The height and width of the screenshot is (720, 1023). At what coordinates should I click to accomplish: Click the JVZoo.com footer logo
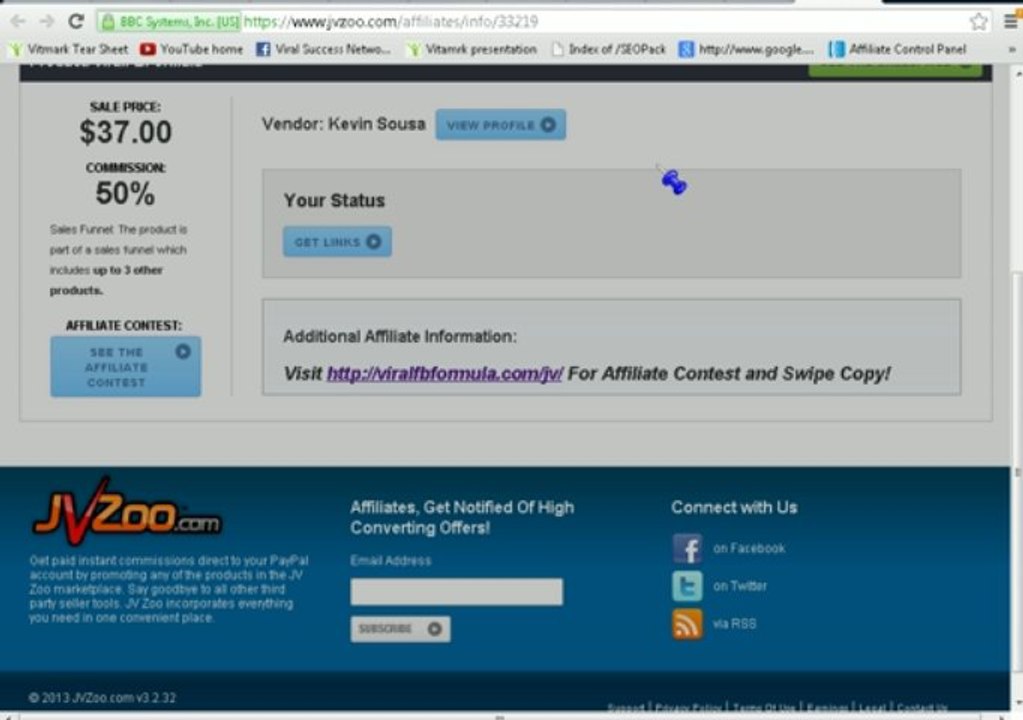[127, 511]
